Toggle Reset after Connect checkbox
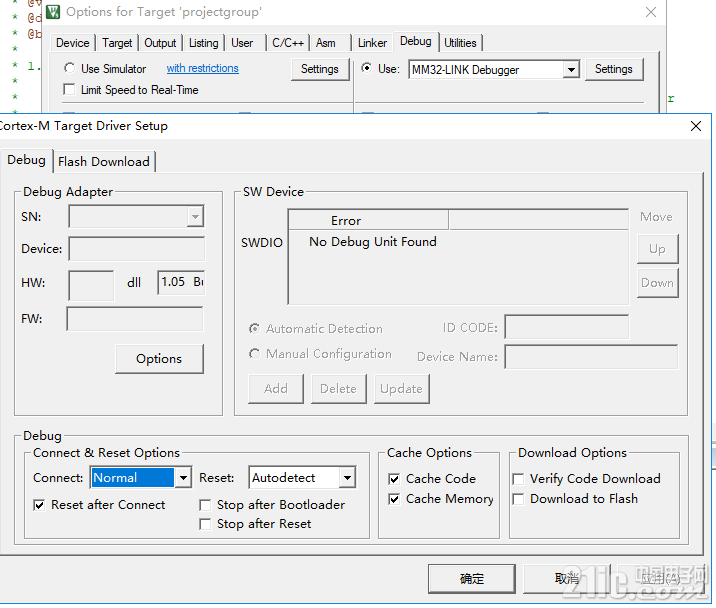This screenshot has width=716, height=608. [39, 505]
